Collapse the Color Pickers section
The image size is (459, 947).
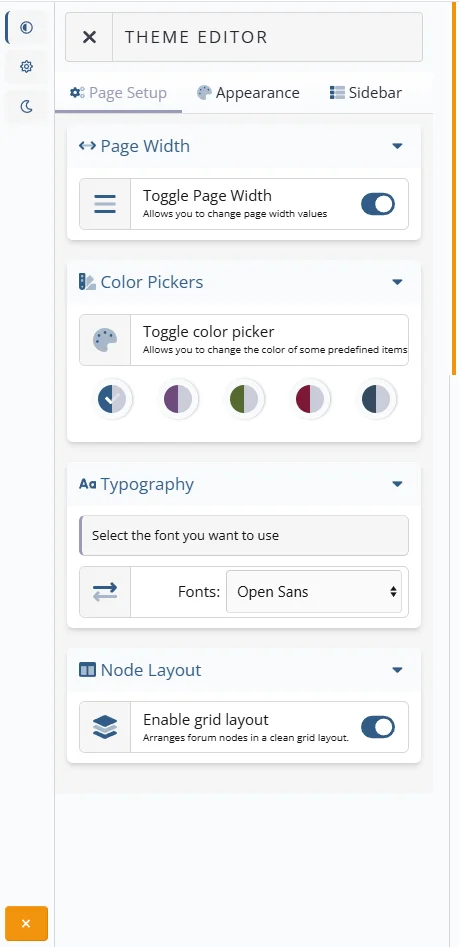(397, 281)
